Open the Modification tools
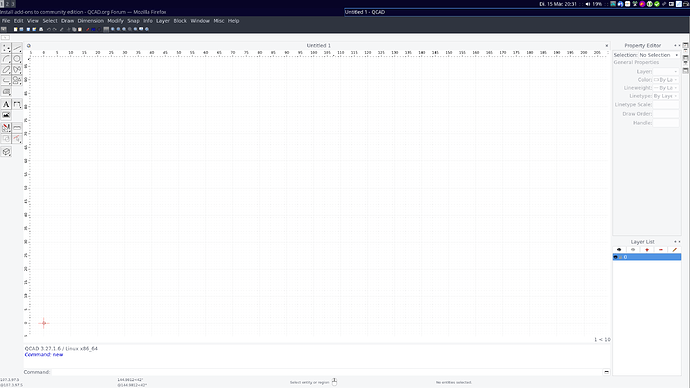This screenshot has width=690, height=388. point(6,128)
